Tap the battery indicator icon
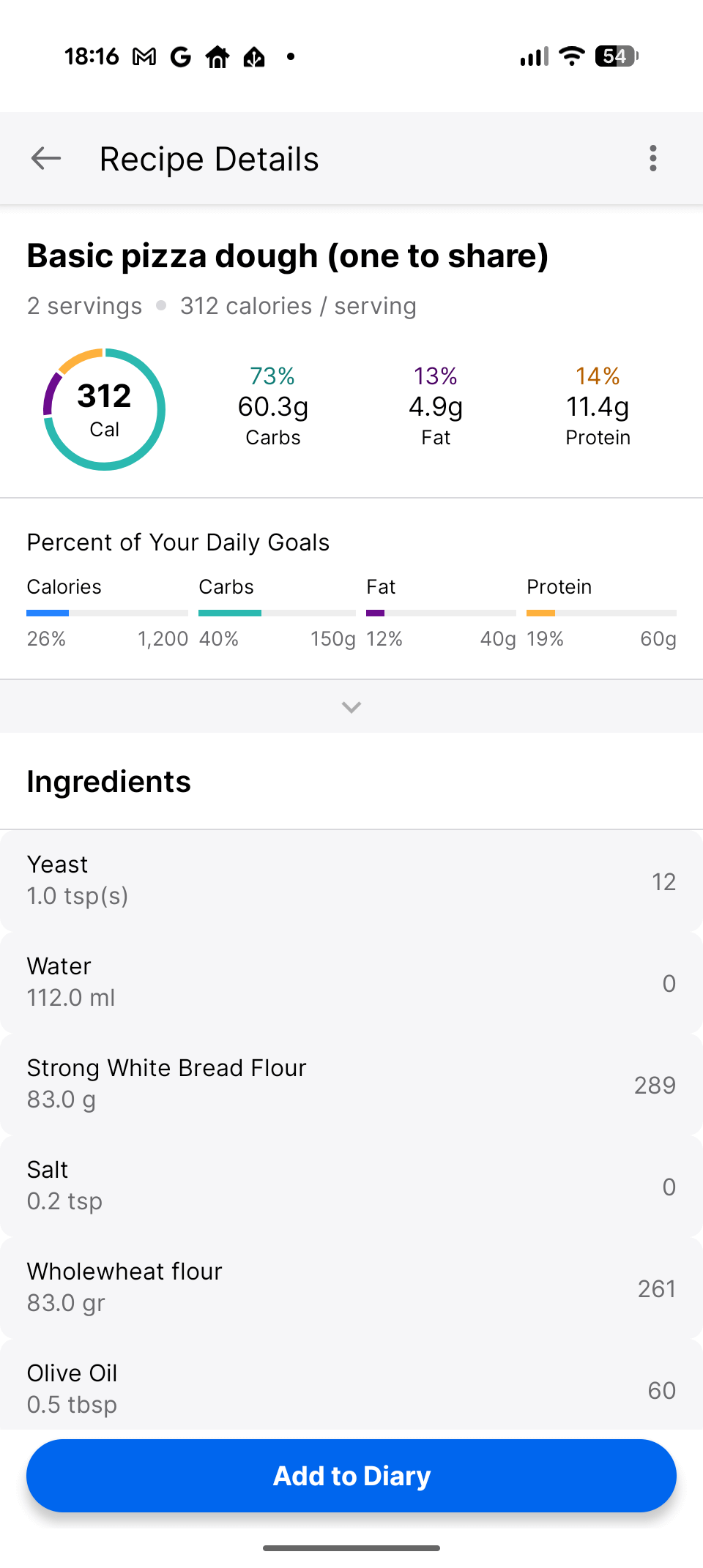703x1568 pixels. point(616,56)
